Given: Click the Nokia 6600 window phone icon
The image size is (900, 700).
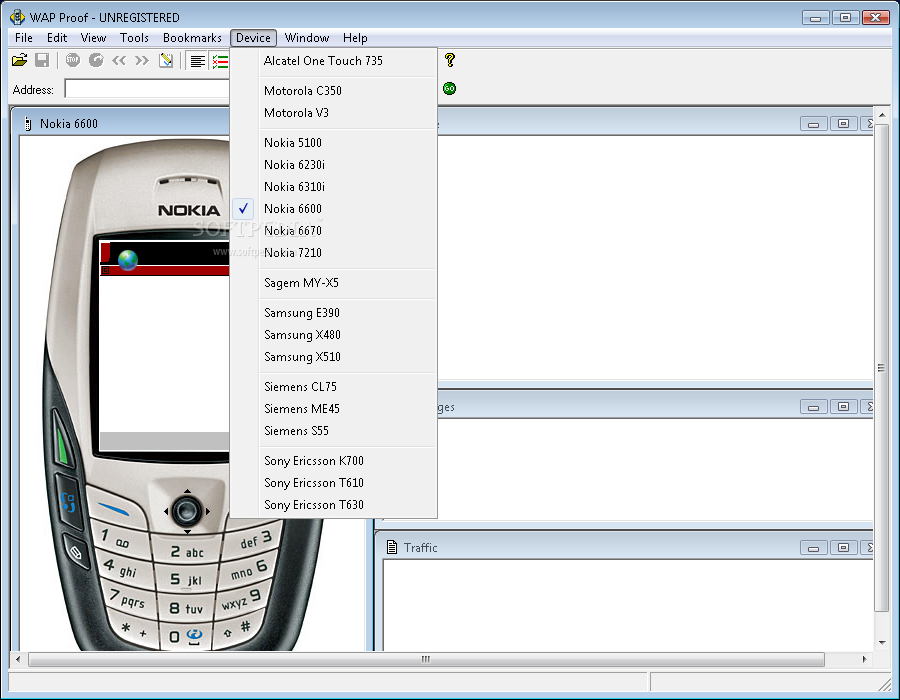Looking at the screenshot, I should pyautogui.click(x=28, y=123).
